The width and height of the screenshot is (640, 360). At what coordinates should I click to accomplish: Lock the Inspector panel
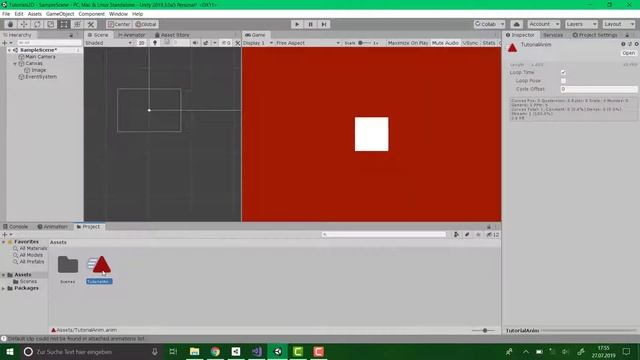pos(627,35)
